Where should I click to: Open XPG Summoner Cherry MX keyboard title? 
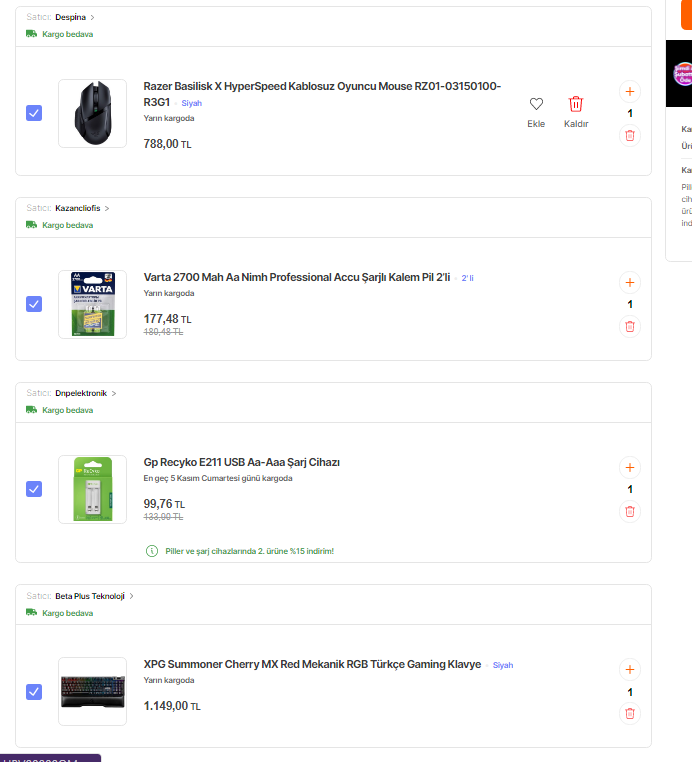(312, 664)
